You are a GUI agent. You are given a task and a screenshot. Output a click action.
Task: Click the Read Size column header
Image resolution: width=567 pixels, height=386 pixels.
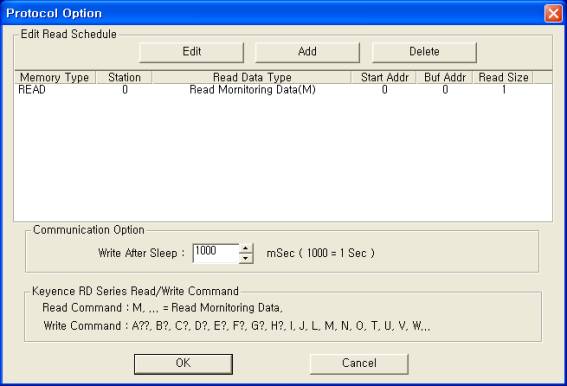tap(503, 77)
